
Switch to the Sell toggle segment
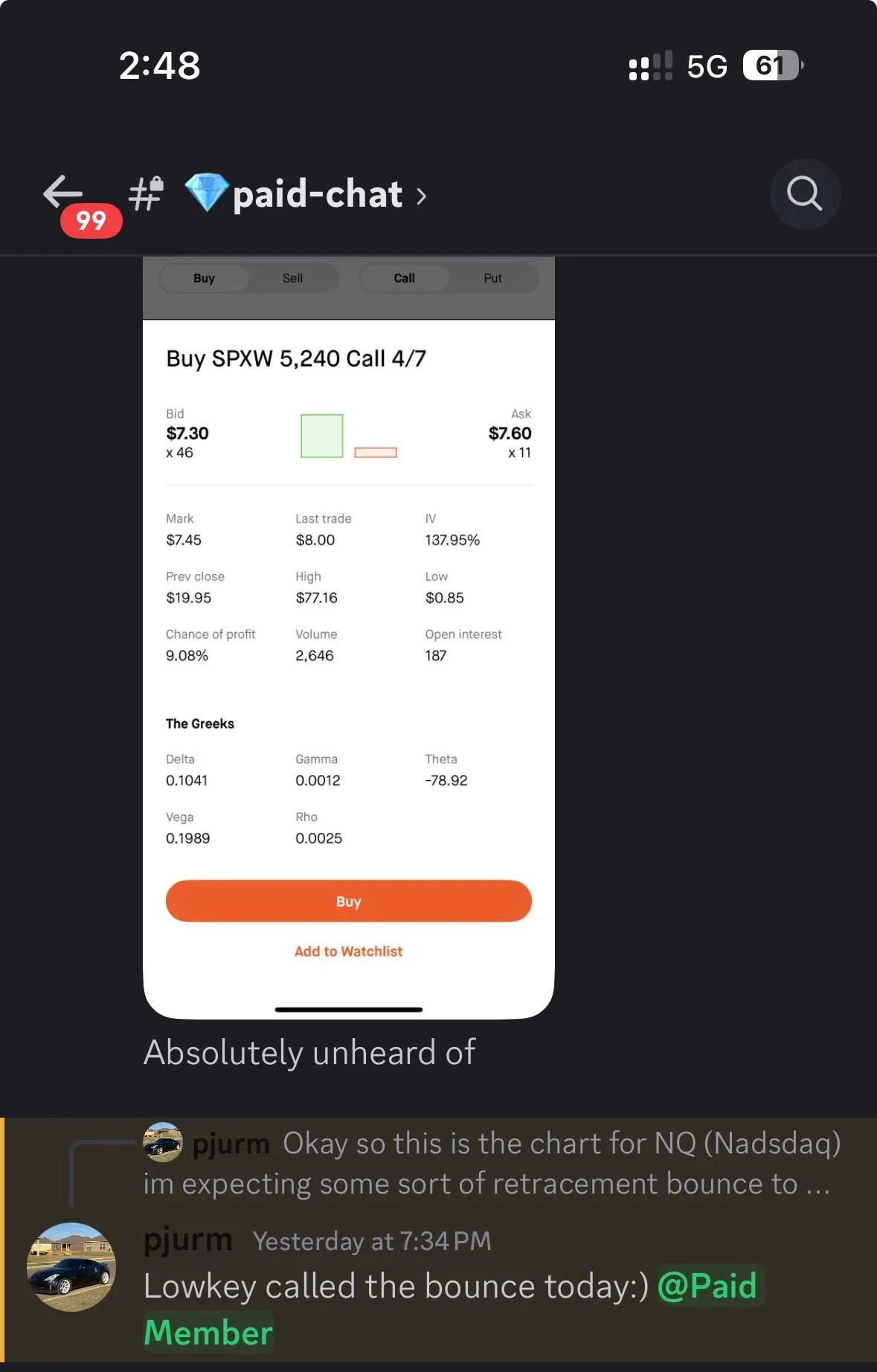(x=292, y=278)
